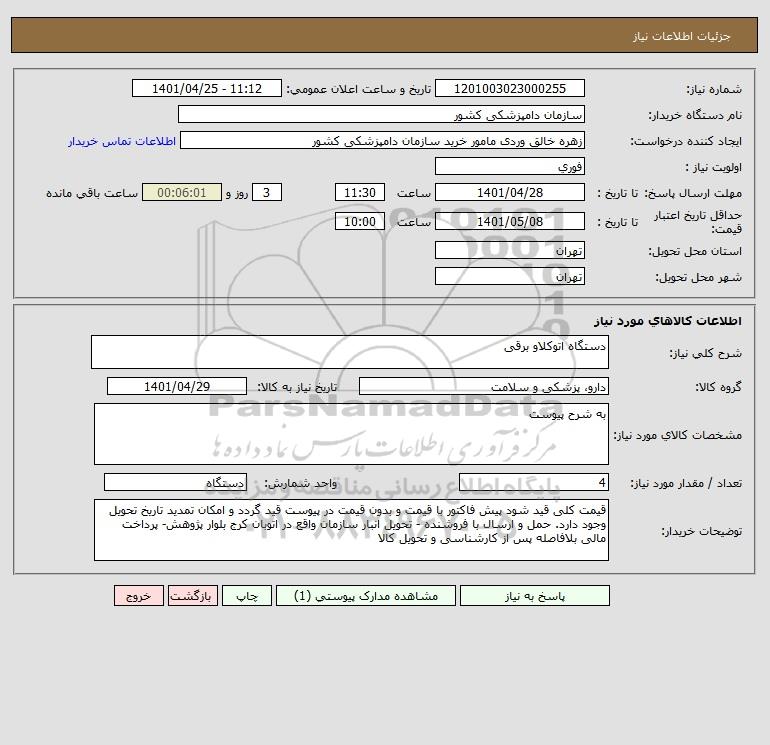Click the label مهلت ارسال پاسخ
Viewport: 770px width, 745px height.
pos(692,193)
